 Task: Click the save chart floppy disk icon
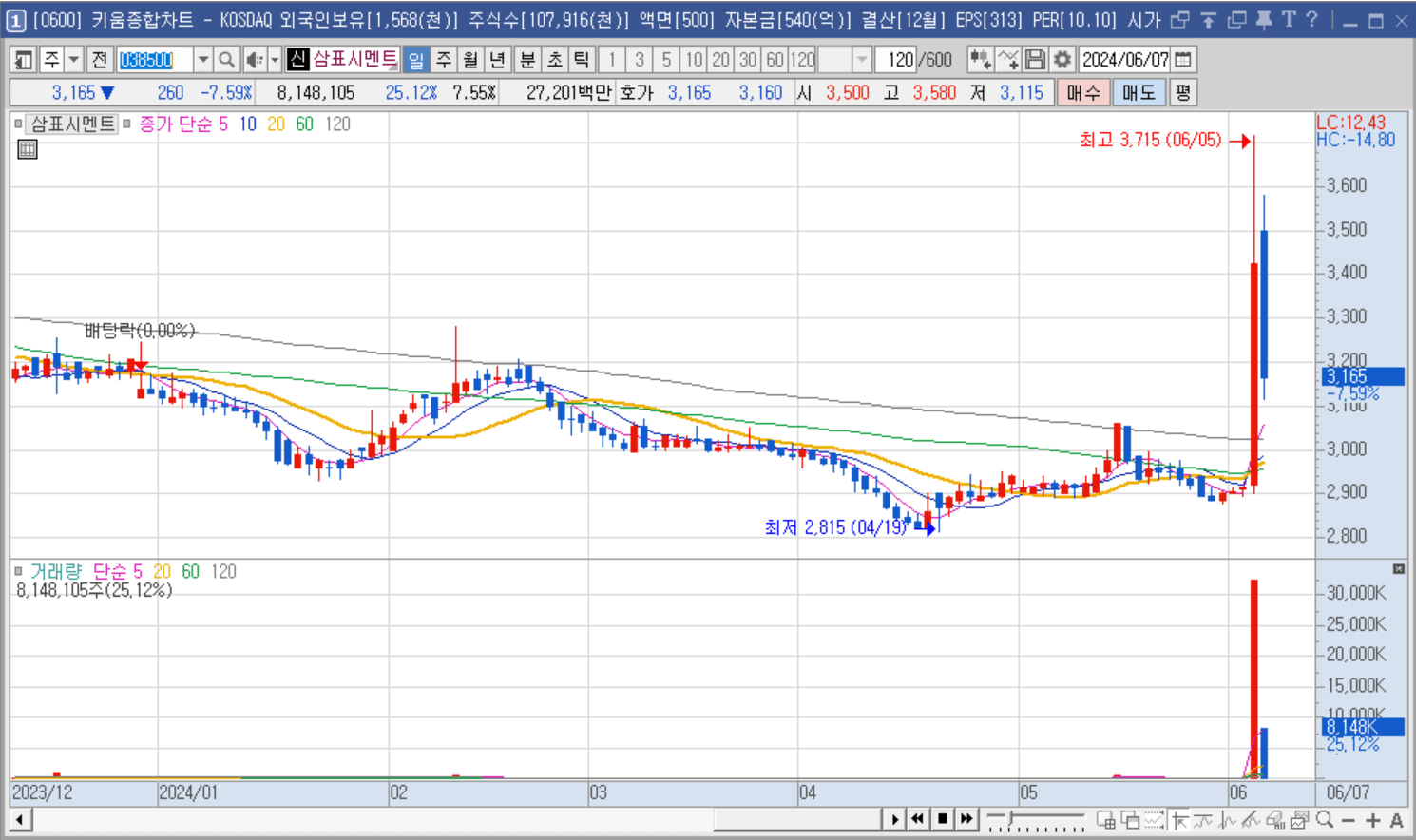pyautogui.click(x=1036, y=60)
